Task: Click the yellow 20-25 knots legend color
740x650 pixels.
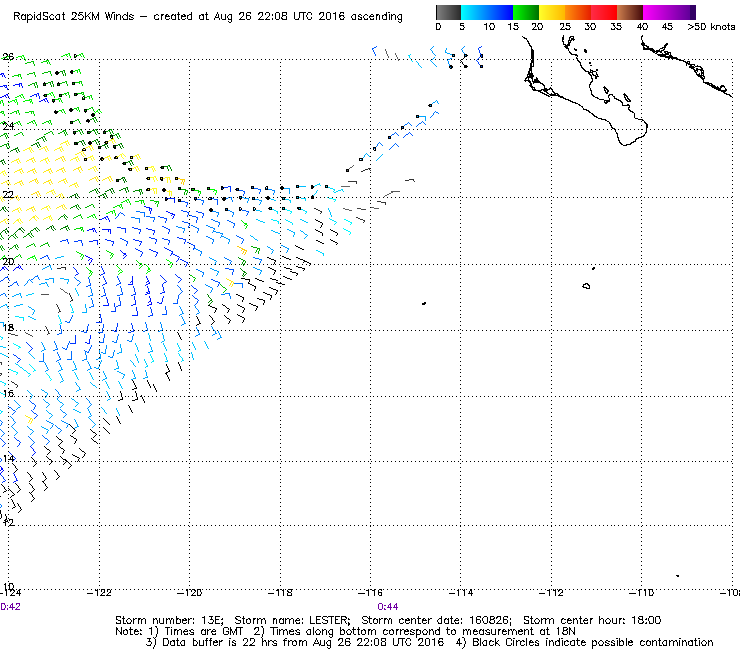Action: 552,12
